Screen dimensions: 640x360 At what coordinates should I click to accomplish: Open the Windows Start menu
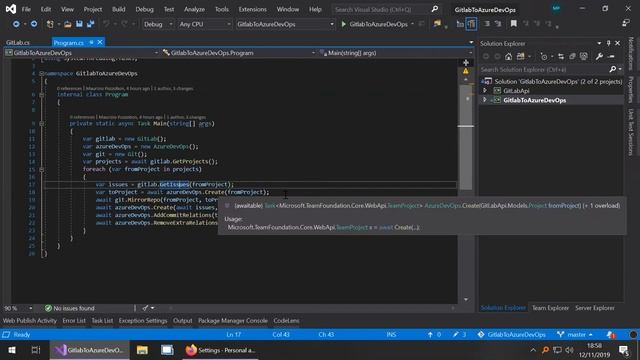point(12,350)
